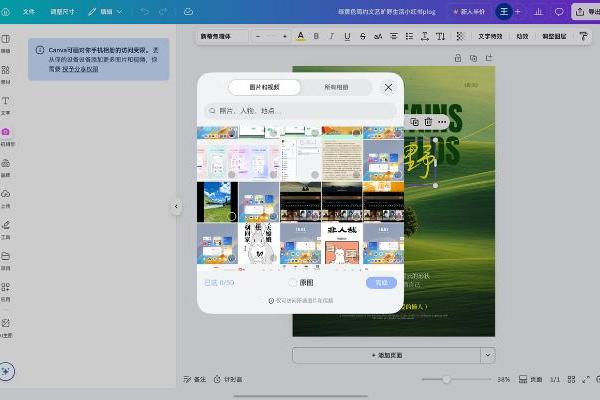The image size is (600, 400).
Task: Select the blue sky landscape photo
Action: [x=217, y=202]
